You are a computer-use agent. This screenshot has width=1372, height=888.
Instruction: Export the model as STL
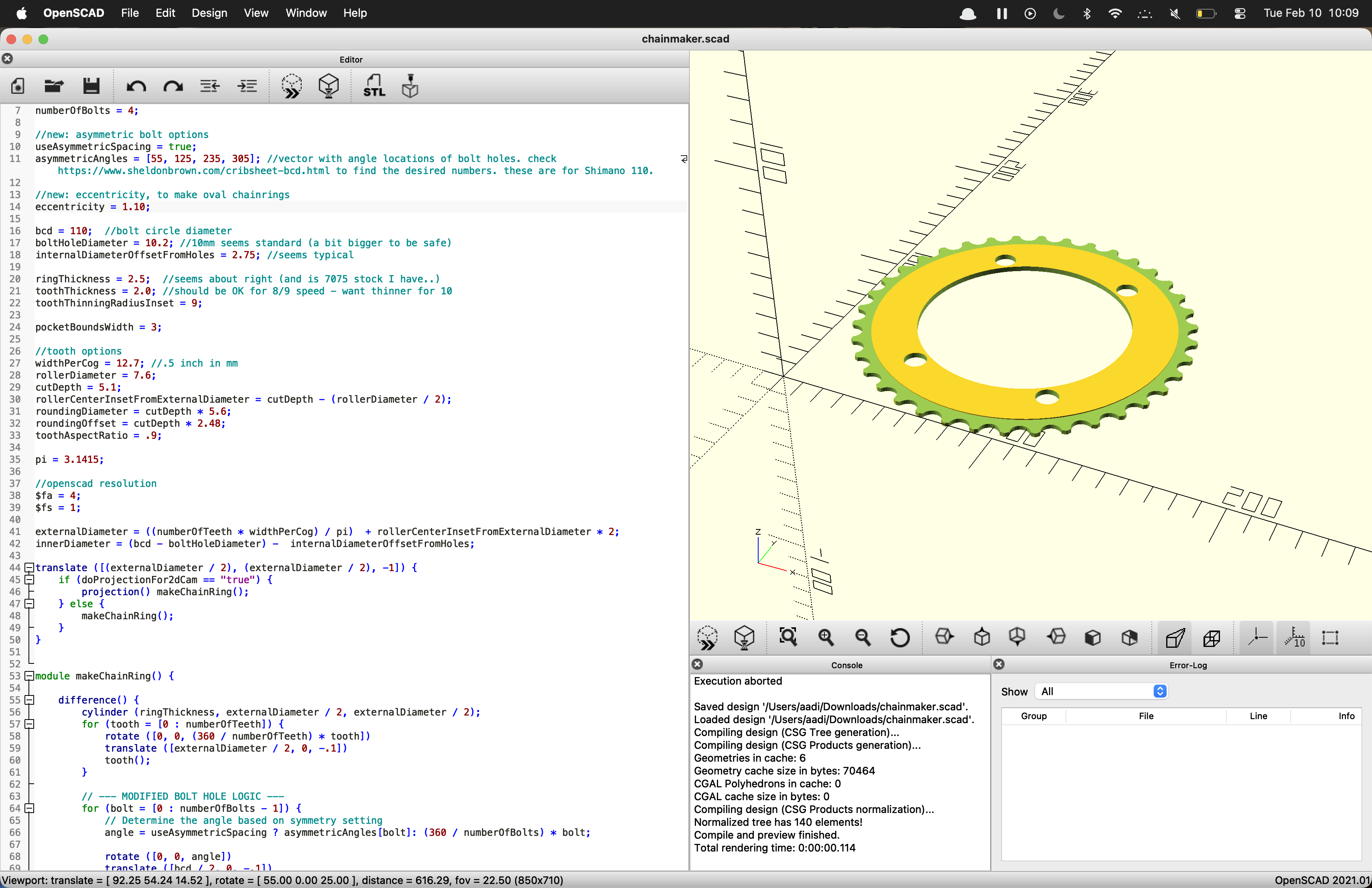[373, 86]
